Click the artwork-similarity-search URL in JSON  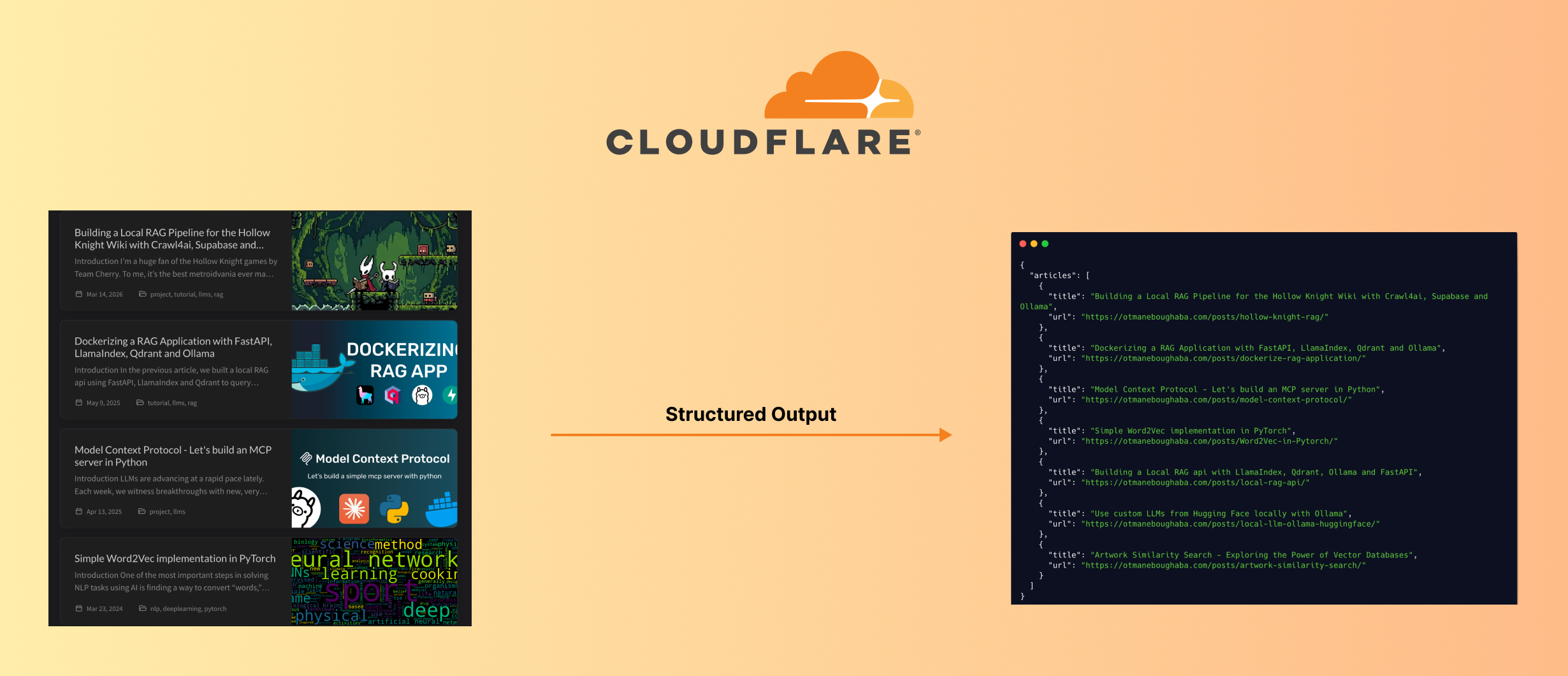[x=1223, y=566]
